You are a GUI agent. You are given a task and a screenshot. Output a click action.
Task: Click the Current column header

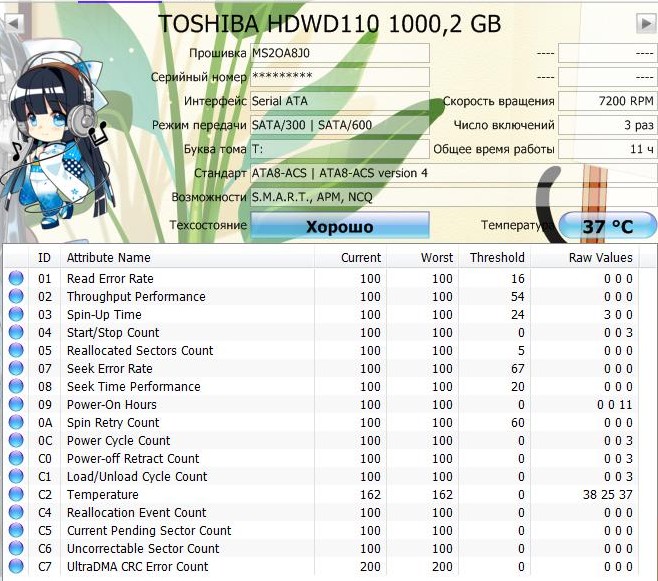pyautogui.click(x=350, y=257)
